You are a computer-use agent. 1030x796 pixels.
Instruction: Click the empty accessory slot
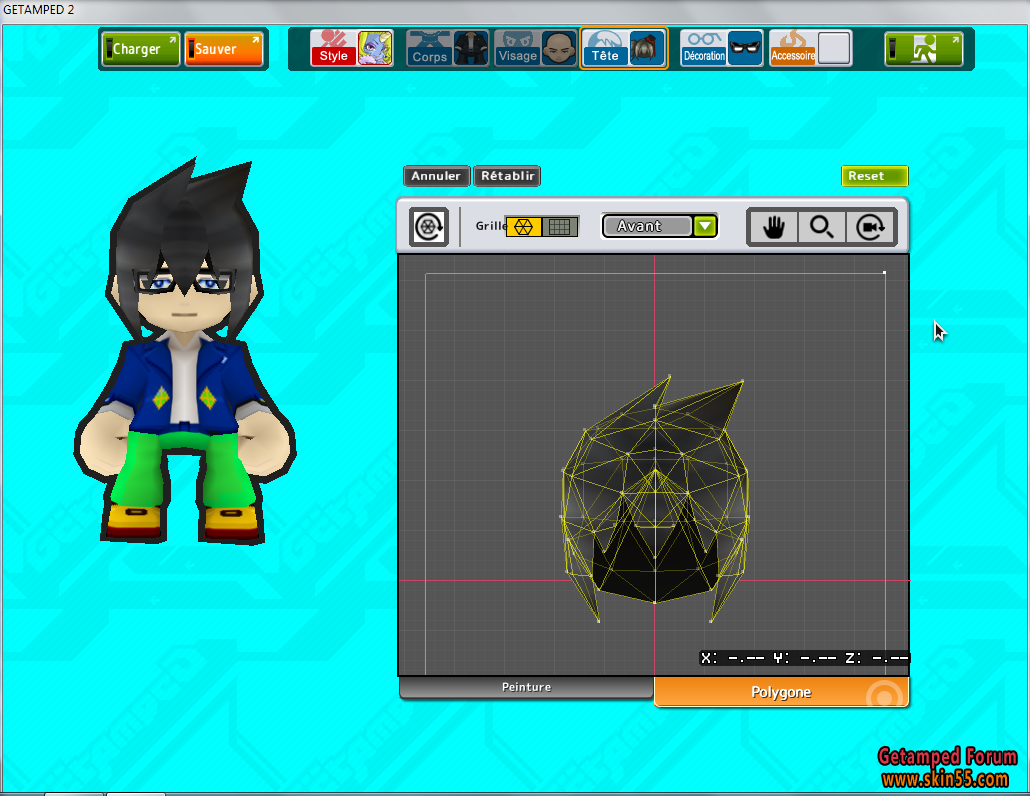pyautogui.click(x=834, y=48)
